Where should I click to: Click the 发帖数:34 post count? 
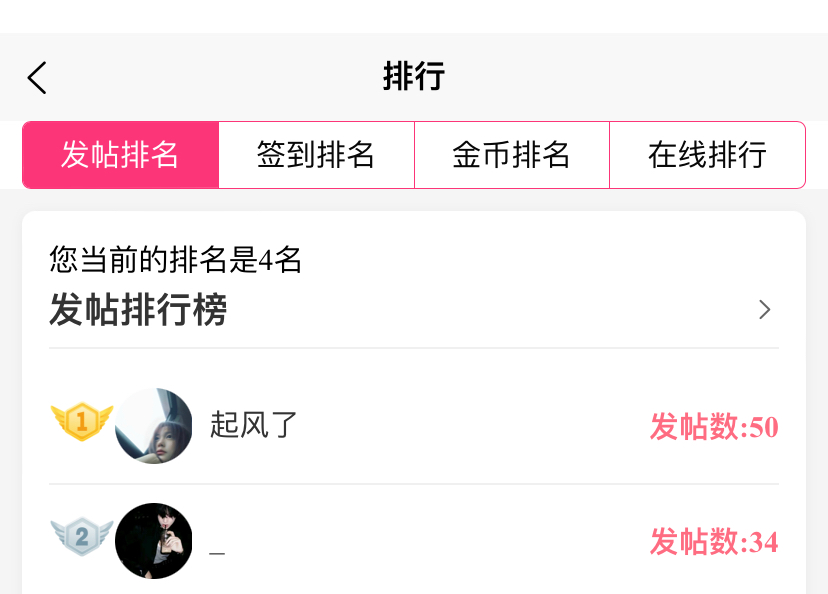(714, 542)
